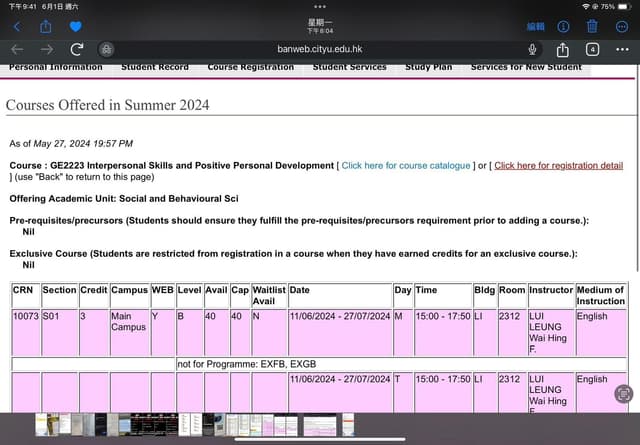Click here for course catalogue link
The width and height of the screenshot is (640, 445).
click(x=406, y=166)
